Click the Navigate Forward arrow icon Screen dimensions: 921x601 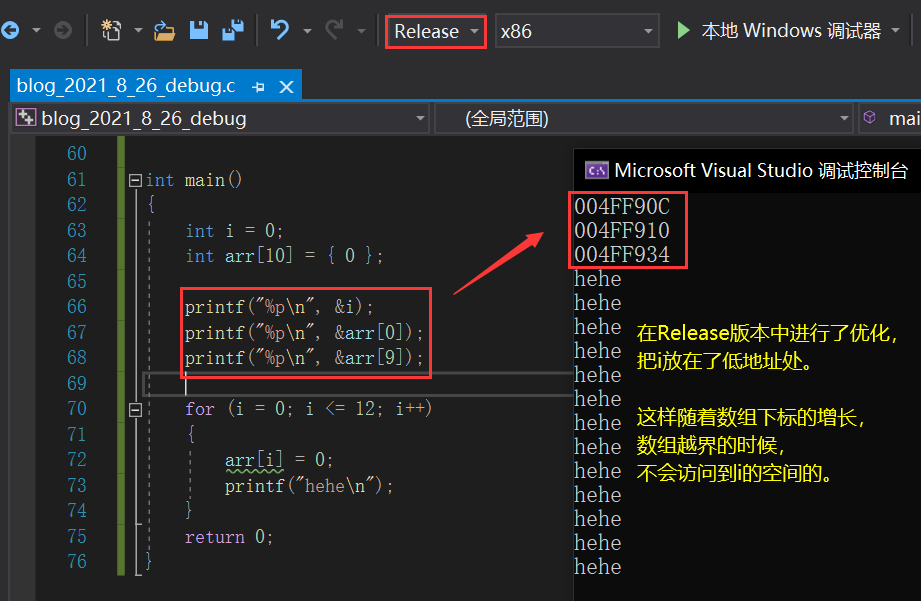pos(63,30)
